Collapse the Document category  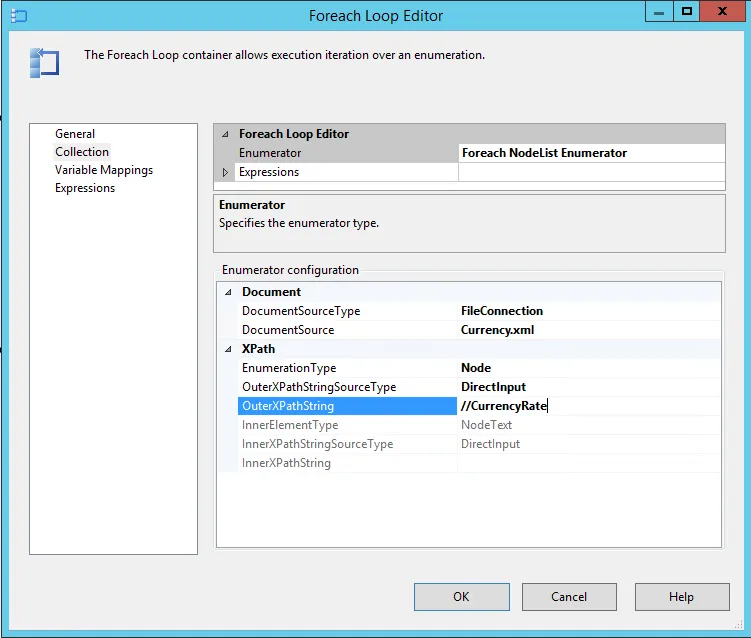[228, 292]
